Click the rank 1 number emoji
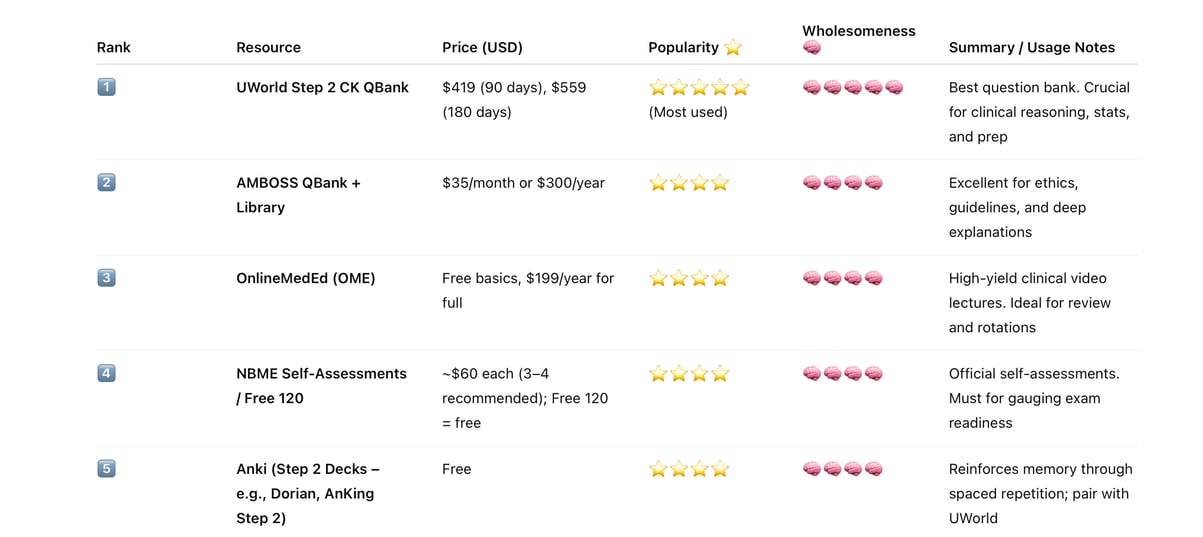The width and height of the screenshot is (1203, 537). point(106,87)
